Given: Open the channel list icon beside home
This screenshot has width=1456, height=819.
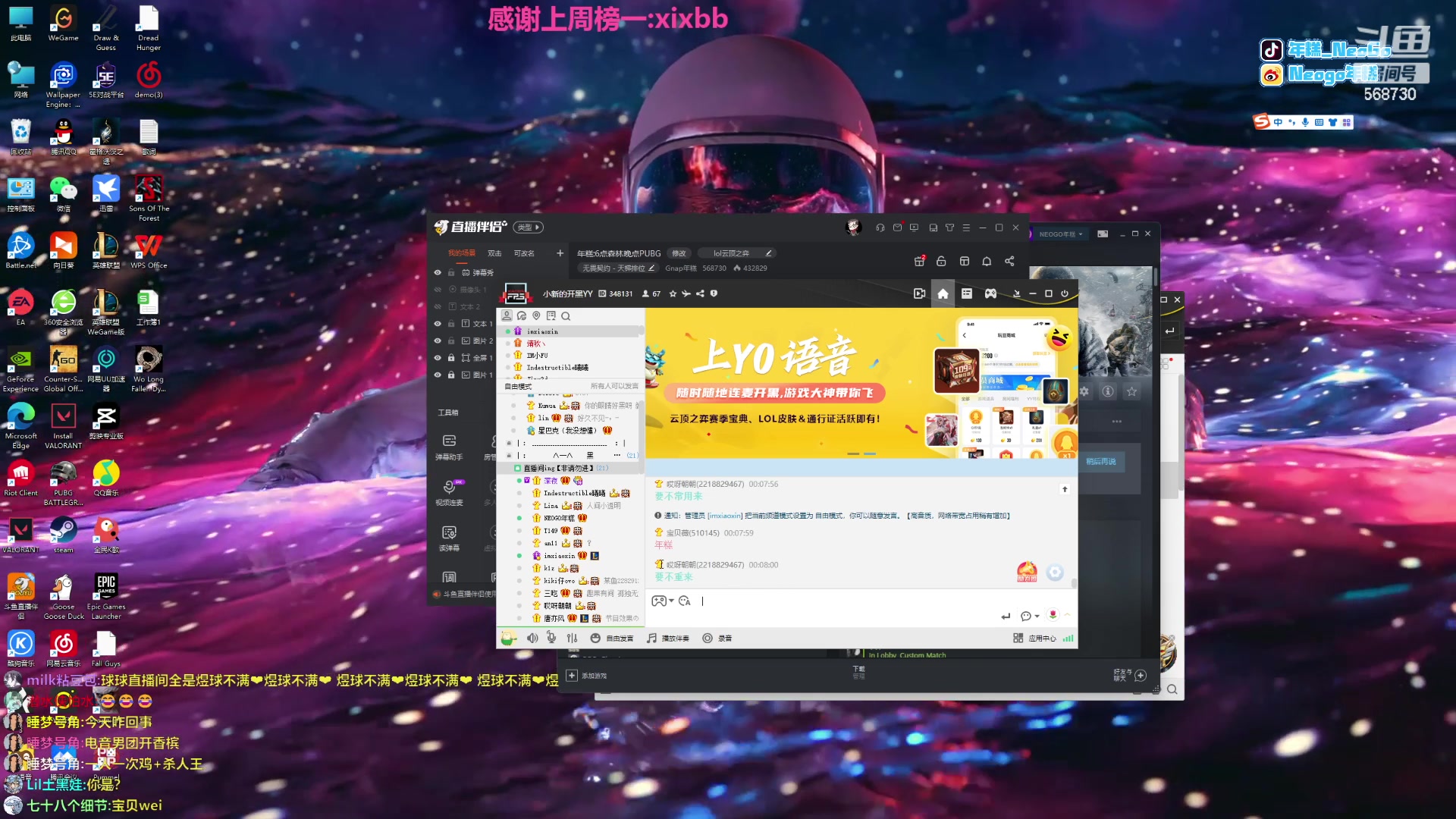Looking at the screenshot, I should [x=967, y=293].
